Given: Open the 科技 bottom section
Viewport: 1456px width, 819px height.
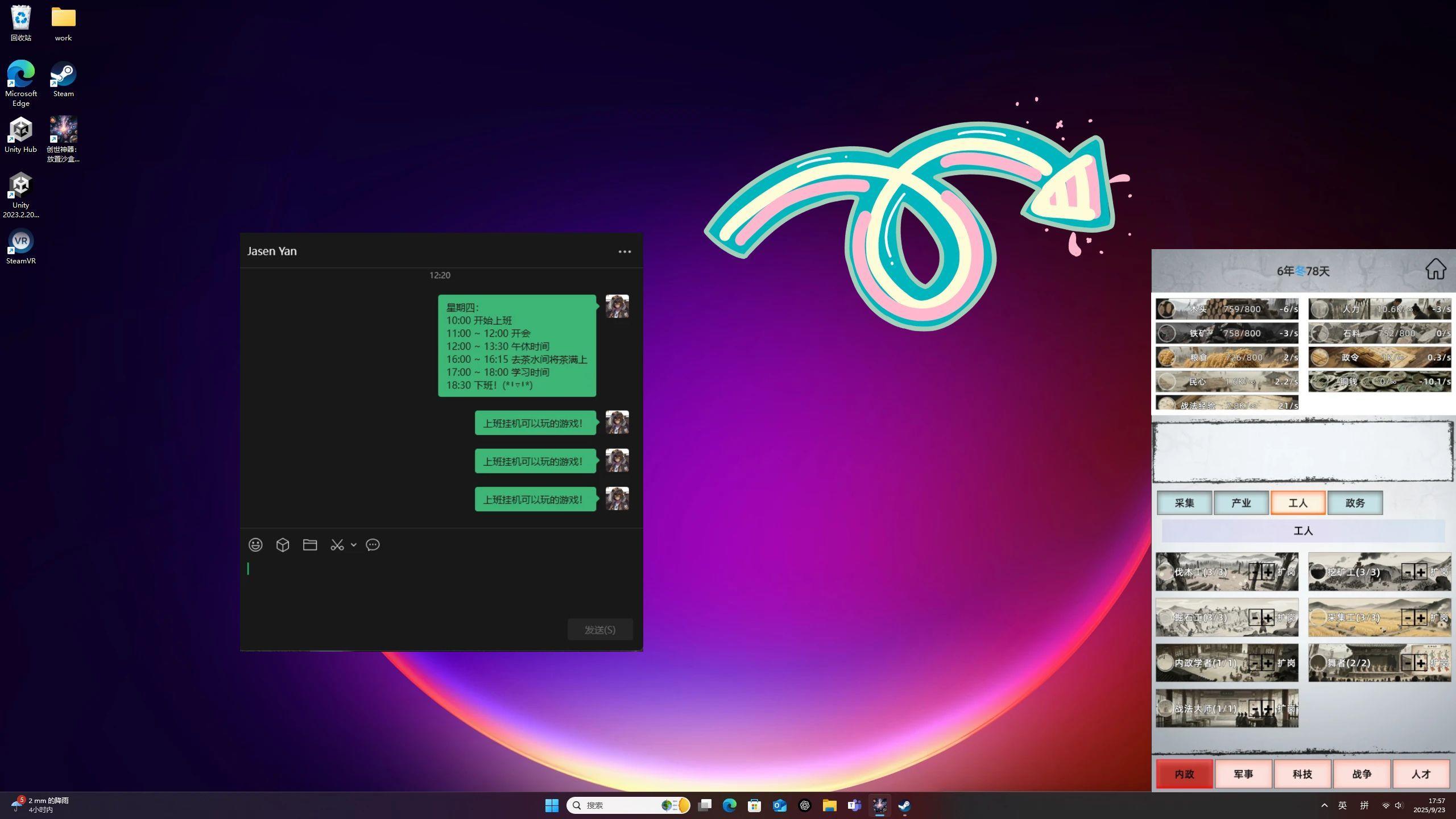Looking at the screenshot, I should click(x=1302, y=774).
